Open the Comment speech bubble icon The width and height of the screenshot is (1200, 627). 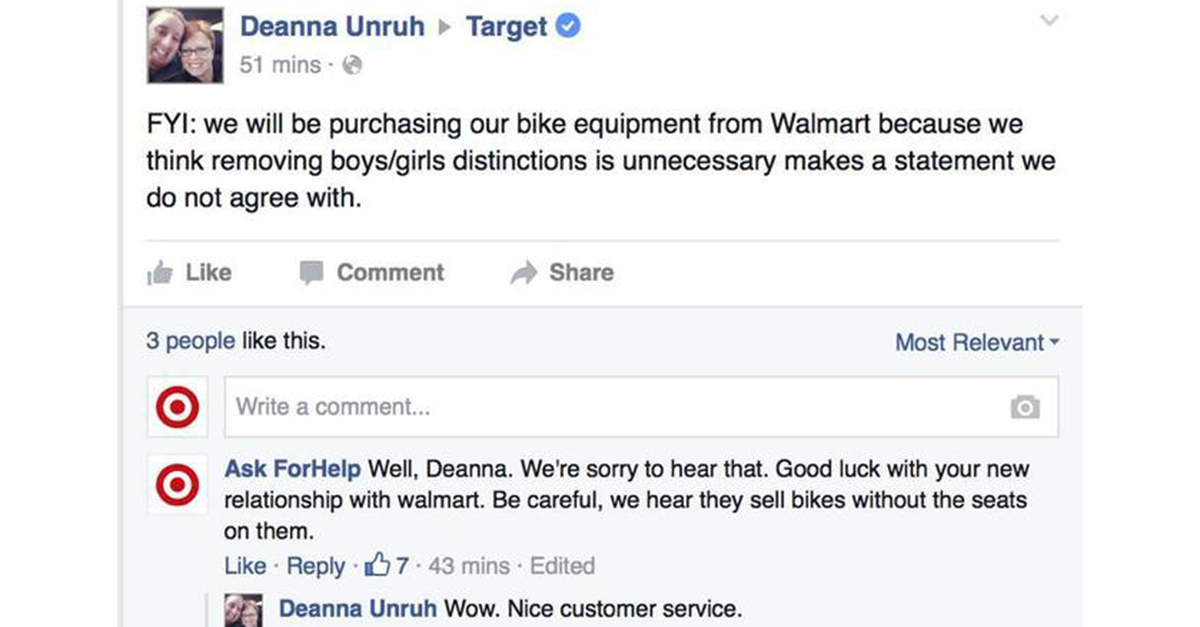312,271
